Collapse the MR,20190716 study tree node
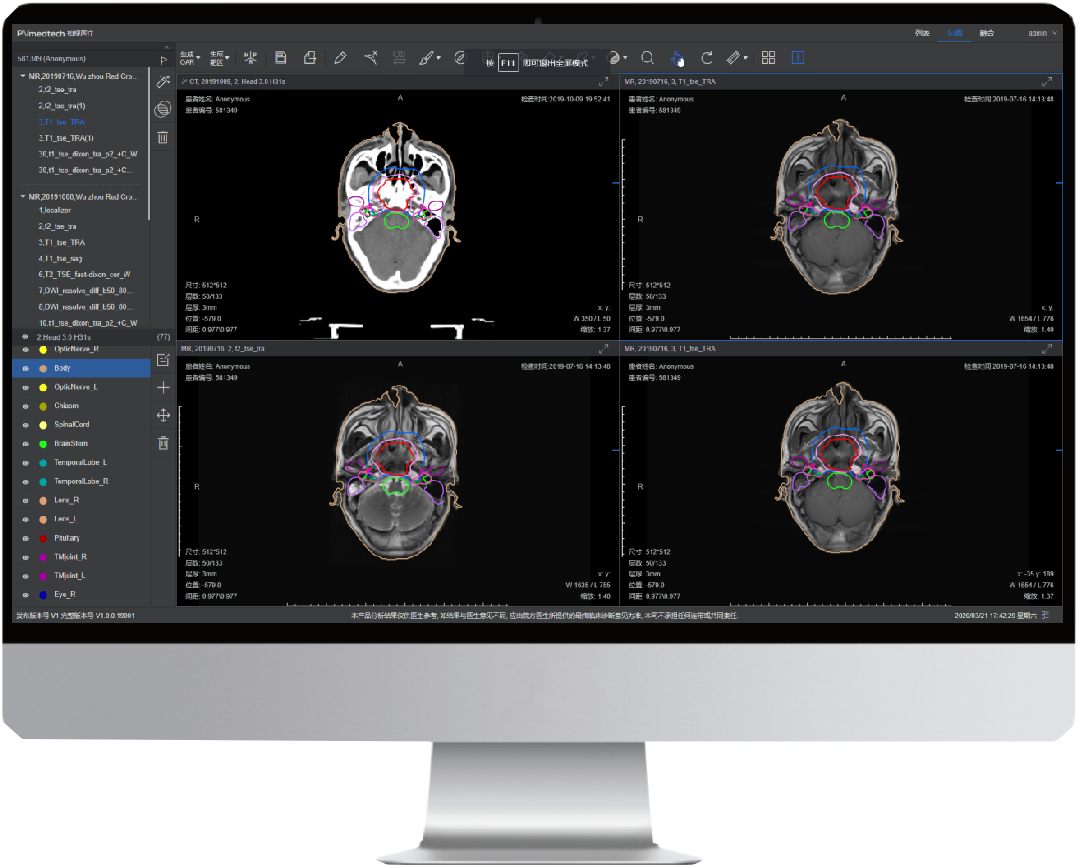Image resolution: width=1078 pixels, height=866 pixels. click(x=23, y=76)
